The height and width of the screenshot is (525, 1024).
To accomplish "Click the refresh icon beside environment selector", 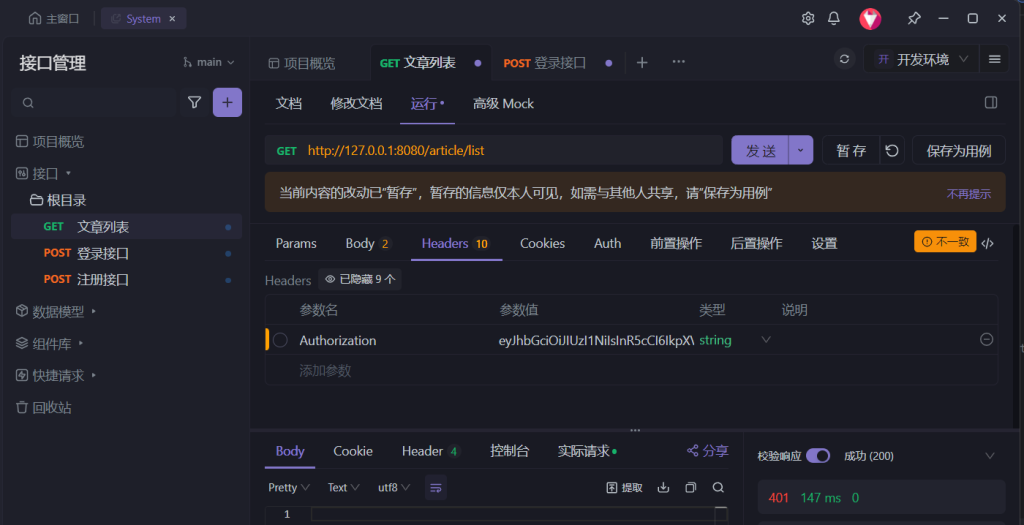I will 845,60.
